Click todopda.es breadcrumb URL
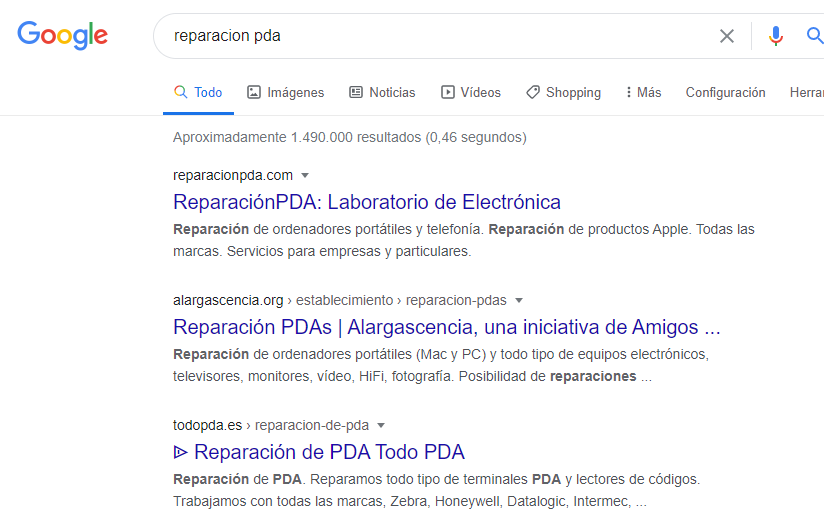824x520 pixels. click(x=271, y=425)
